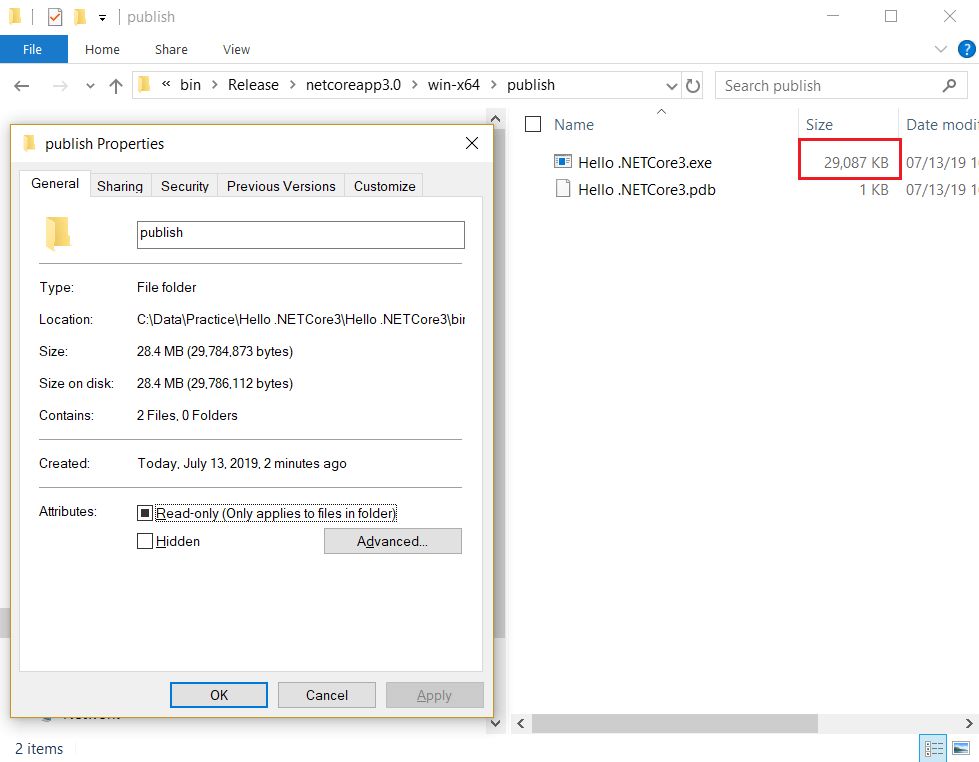Select the Hello .NETCore3.exe file
This screenshot has height=762, width=979.
(644, 162)
